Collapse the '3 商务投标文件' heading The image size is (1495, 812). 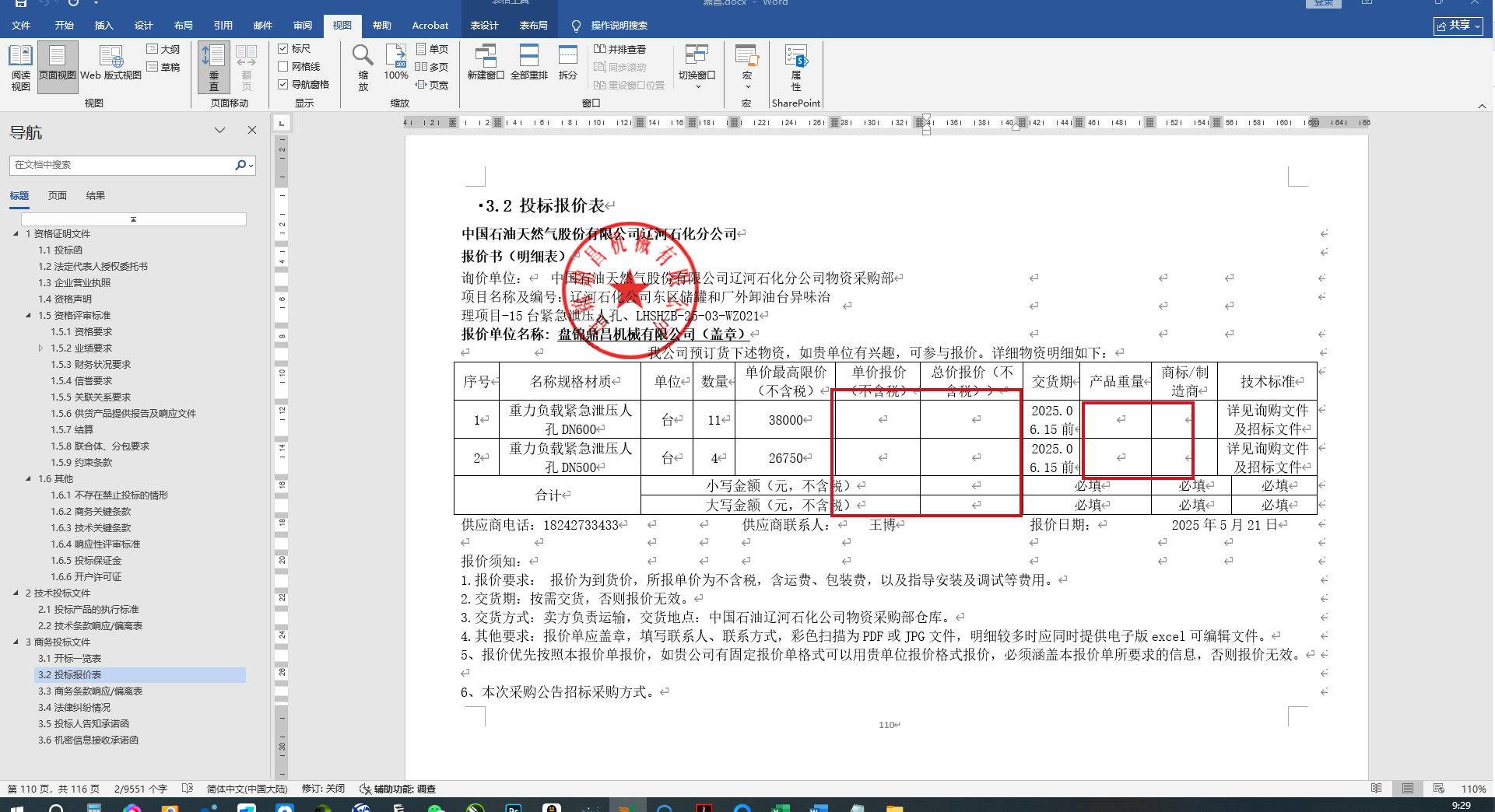16,642
